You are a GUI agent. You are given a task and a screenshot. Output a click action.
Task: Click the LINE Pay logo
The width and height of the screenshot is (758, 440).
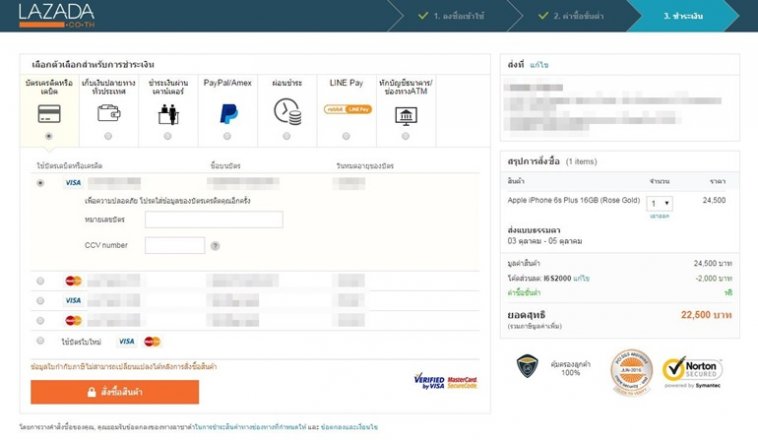pos(347,109)
